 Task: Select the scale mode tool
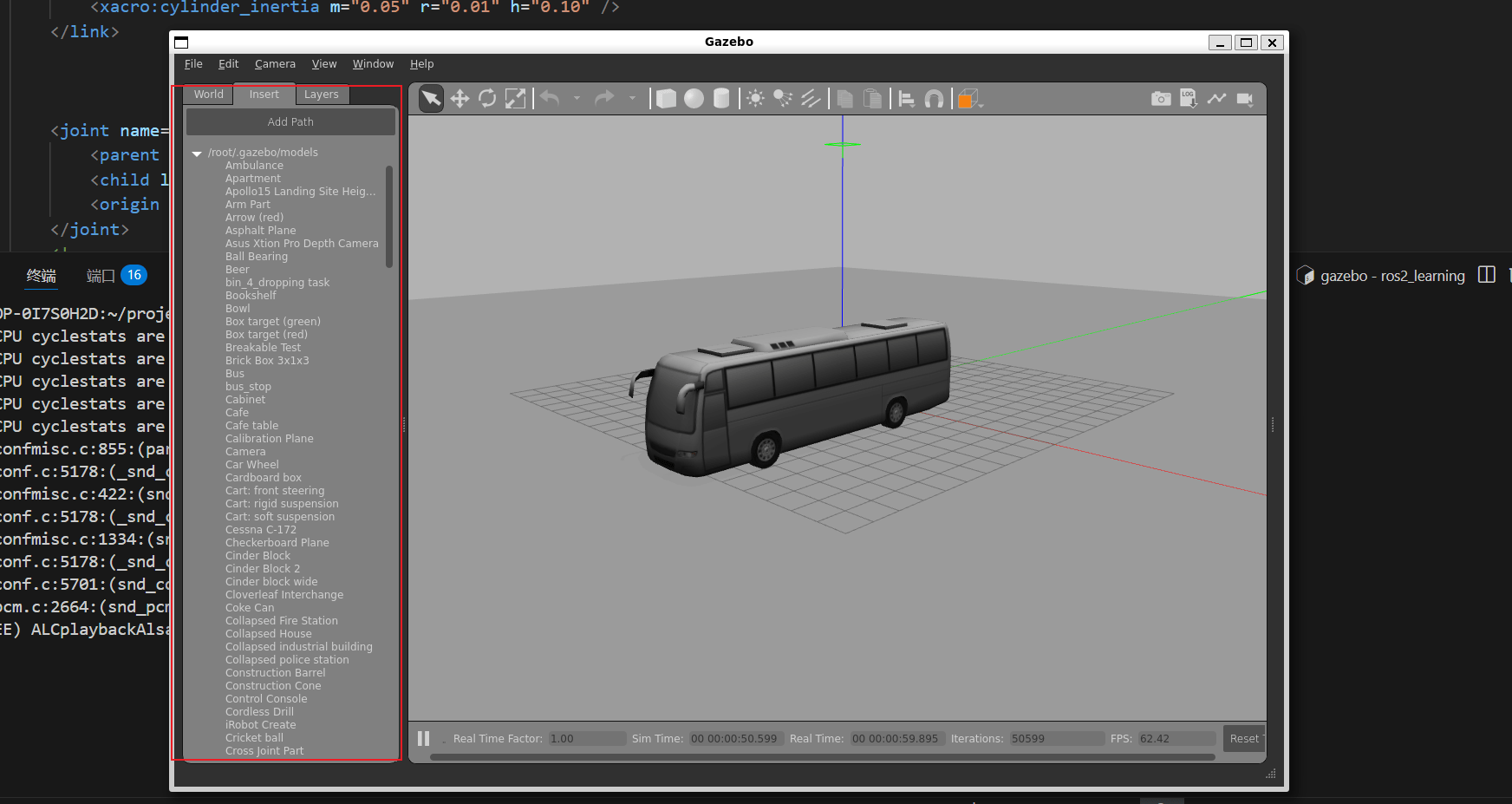pyautogui.click(x=515, y=99)
